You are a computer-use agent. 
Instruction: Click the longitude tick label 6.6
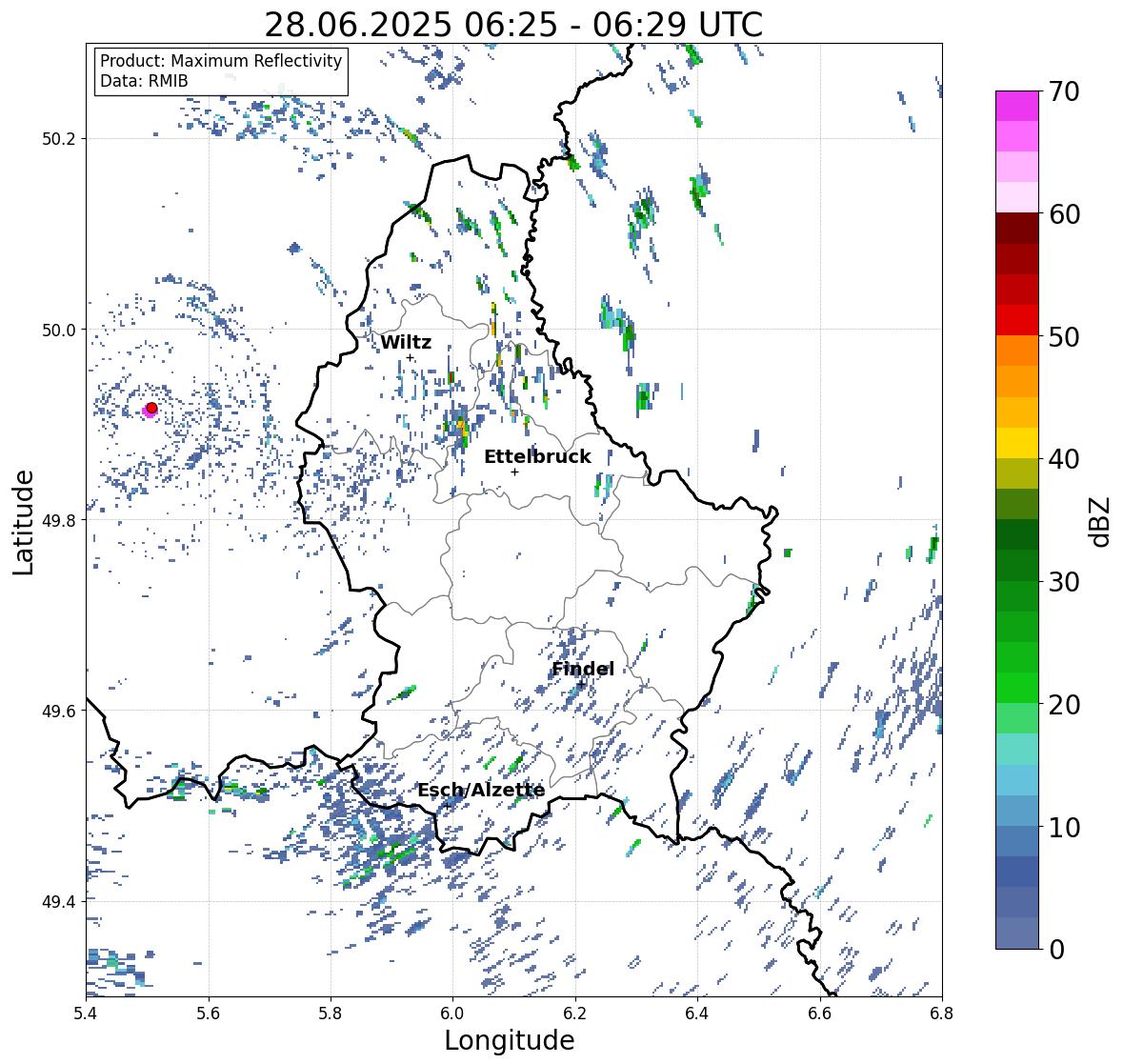coord(820,1014)
